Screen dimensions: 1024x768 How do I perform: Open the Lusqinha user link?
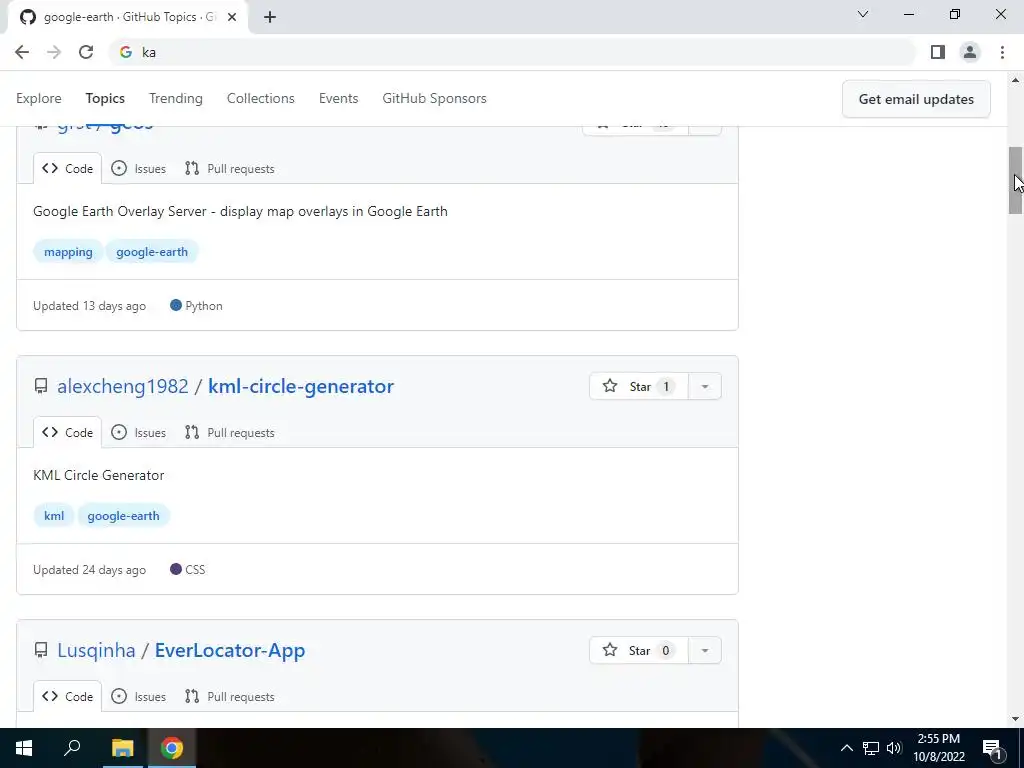tap(96, 650)
